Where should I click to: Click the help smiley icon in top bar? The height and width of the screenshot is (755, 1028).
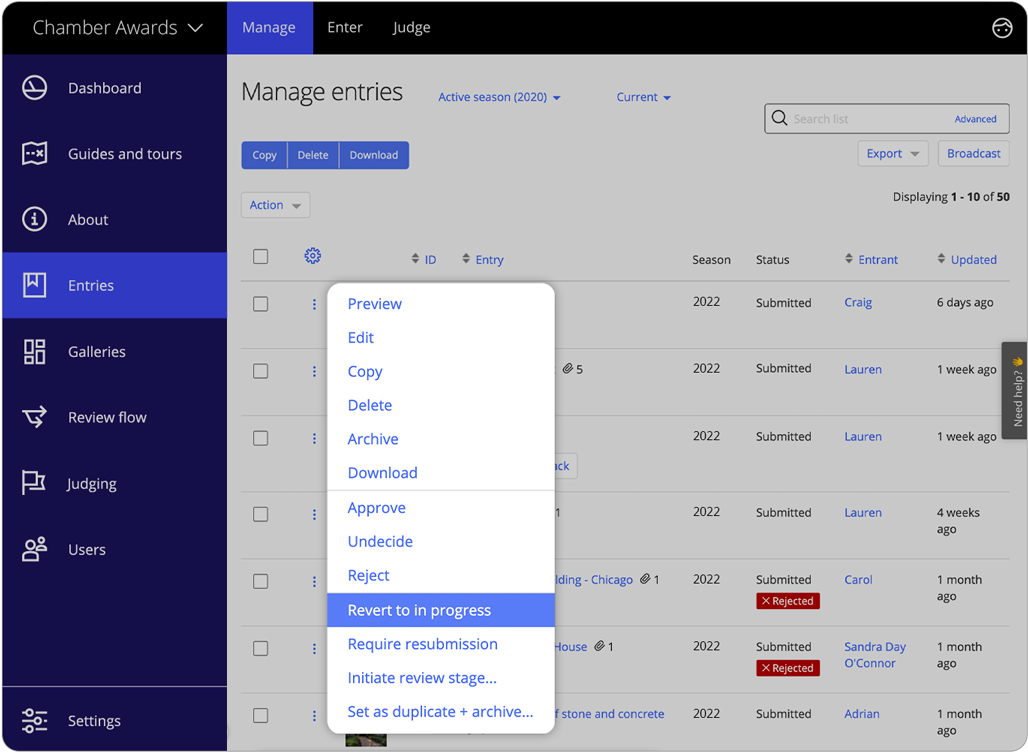(1002, 28)
